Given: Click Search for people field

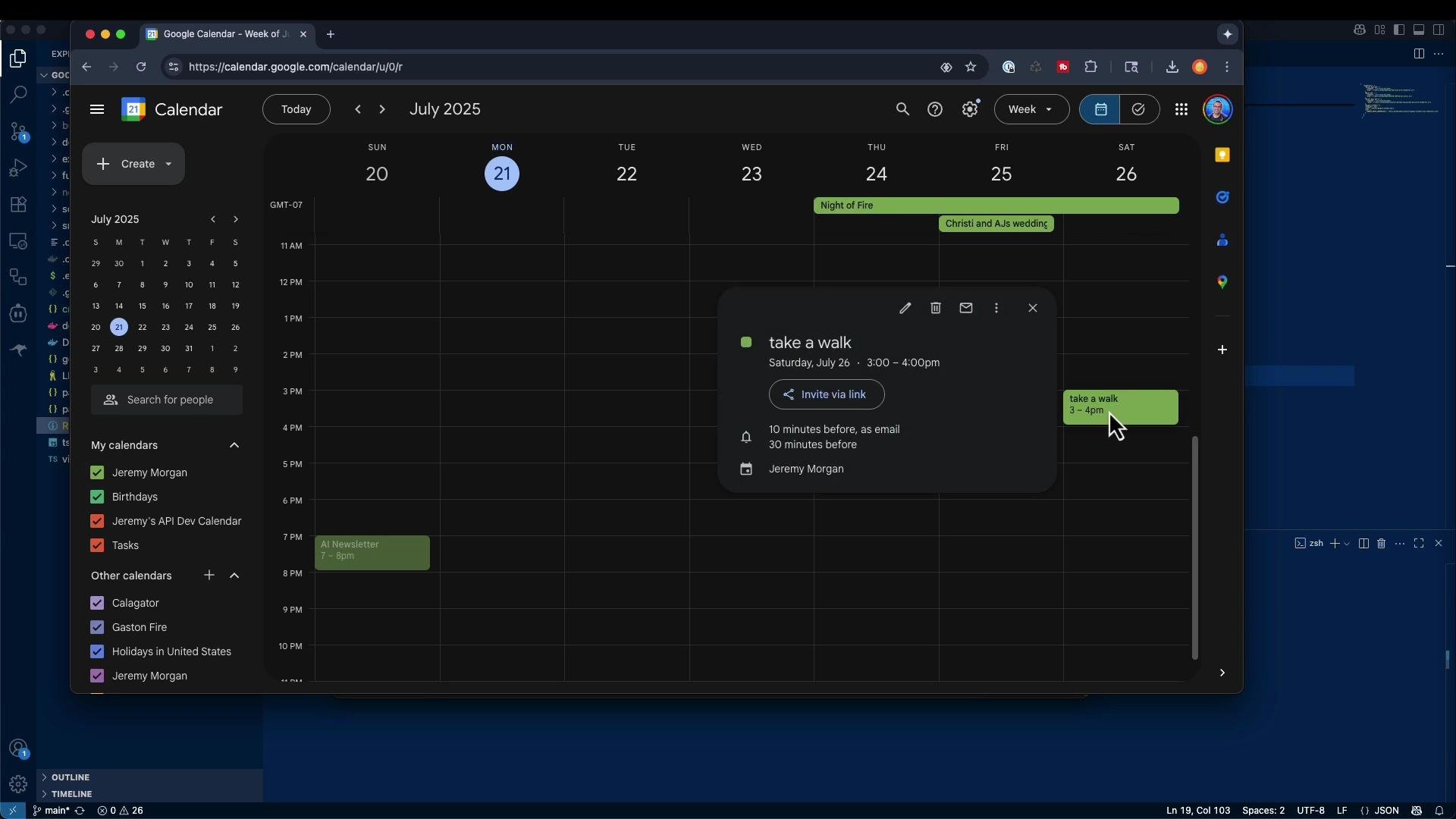Looking at the screenshot, I should pyautogui.click(x=167, y=400).
